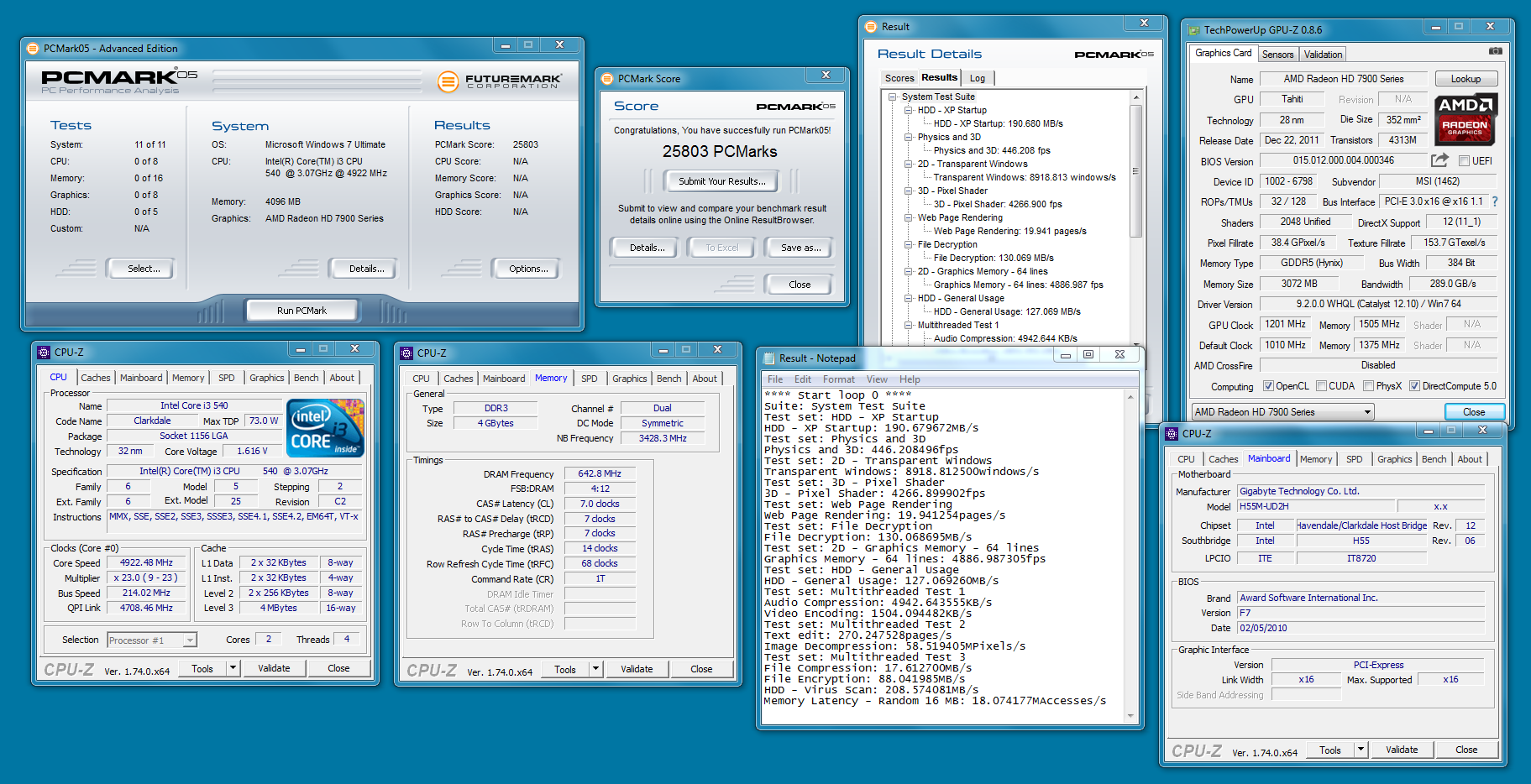The width and height of the screenshot is (1531, 784).
Task: Switch to Validation tab in GPU-Z
Action: tap(1323, 55)
